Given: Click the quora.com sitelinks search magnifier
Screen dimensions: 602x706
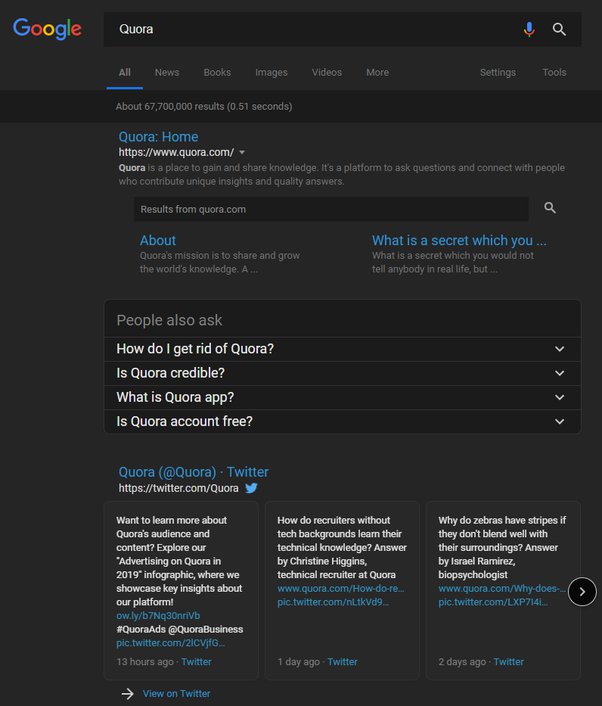Looking at the screenshot, I should click(550, 208).
